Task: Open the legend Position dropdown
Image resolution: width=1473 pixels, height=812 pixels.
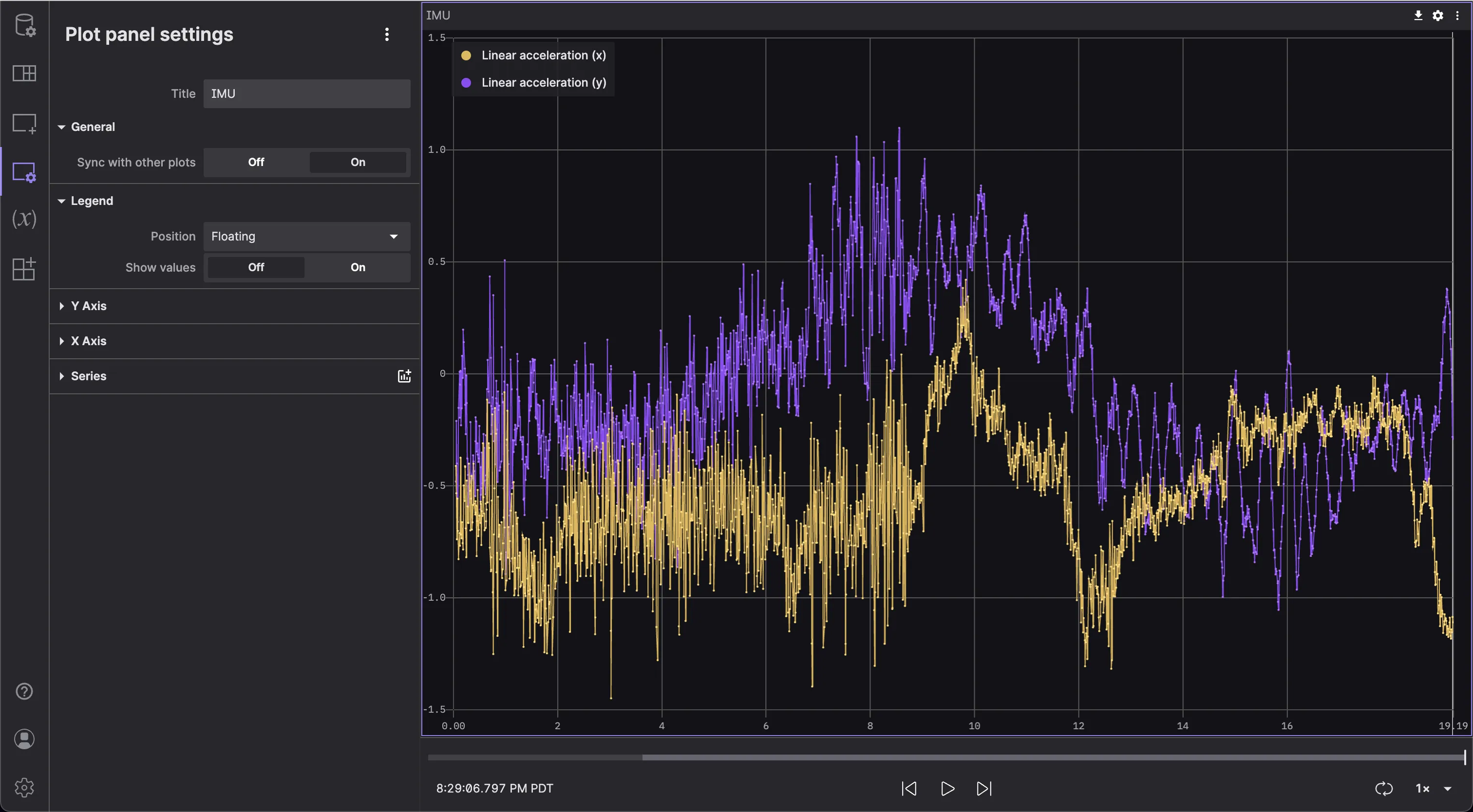Action: click(x=306, y=236)
